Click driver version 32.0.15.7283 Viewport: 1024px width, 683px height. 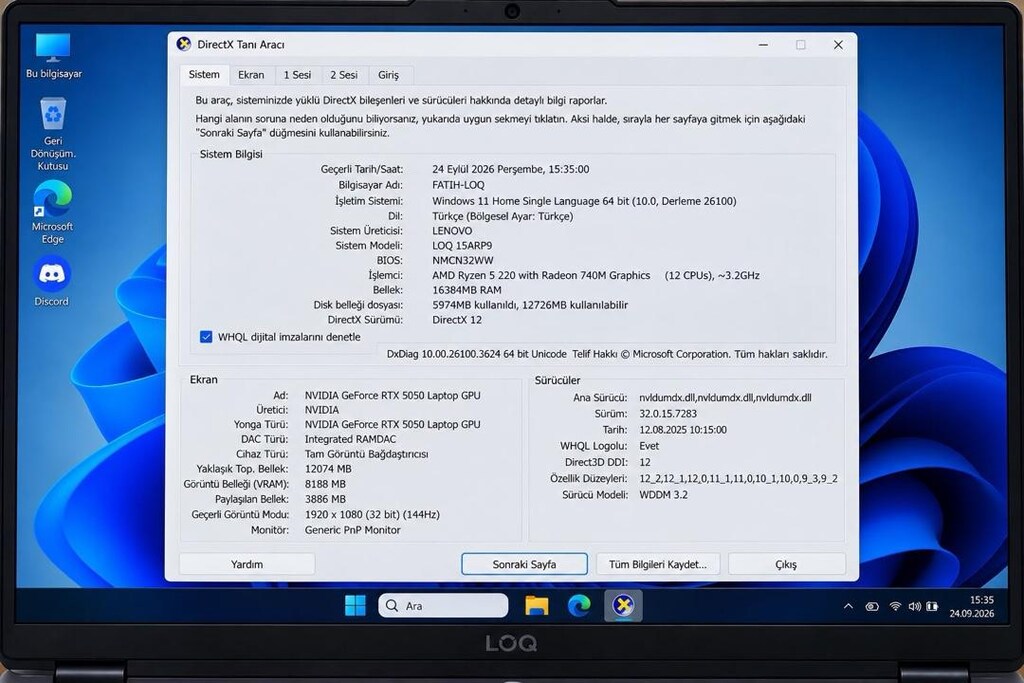tap(668, 413)
